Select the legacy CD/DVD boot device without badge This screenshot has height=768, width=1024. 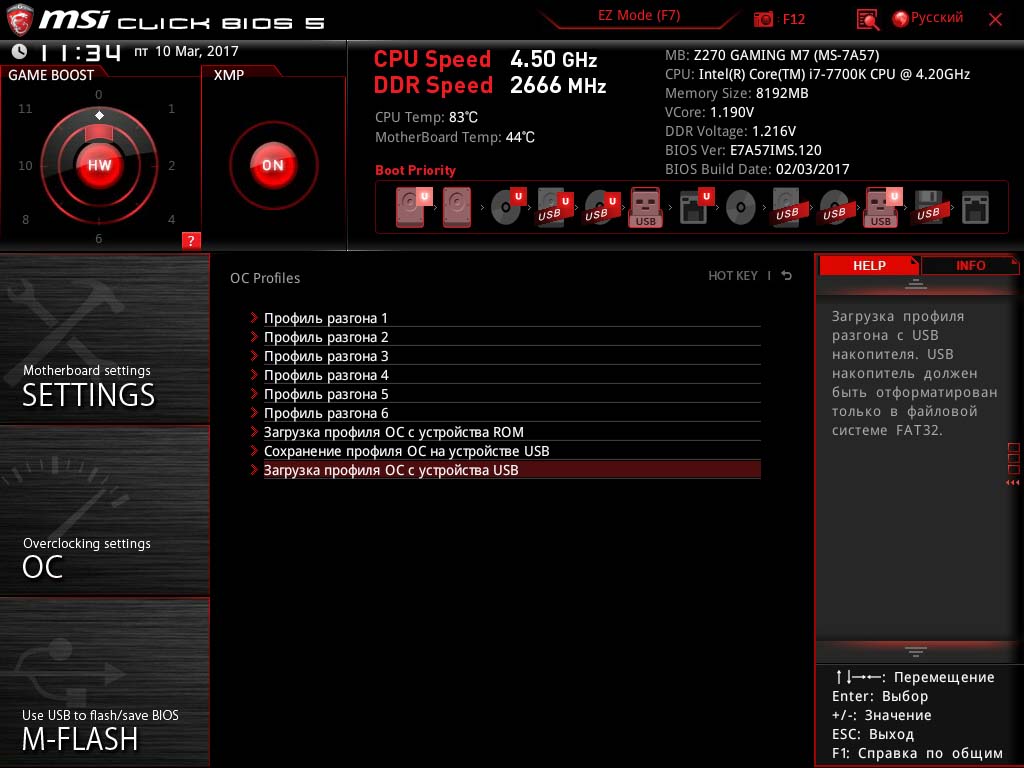(x=741, y=208)
